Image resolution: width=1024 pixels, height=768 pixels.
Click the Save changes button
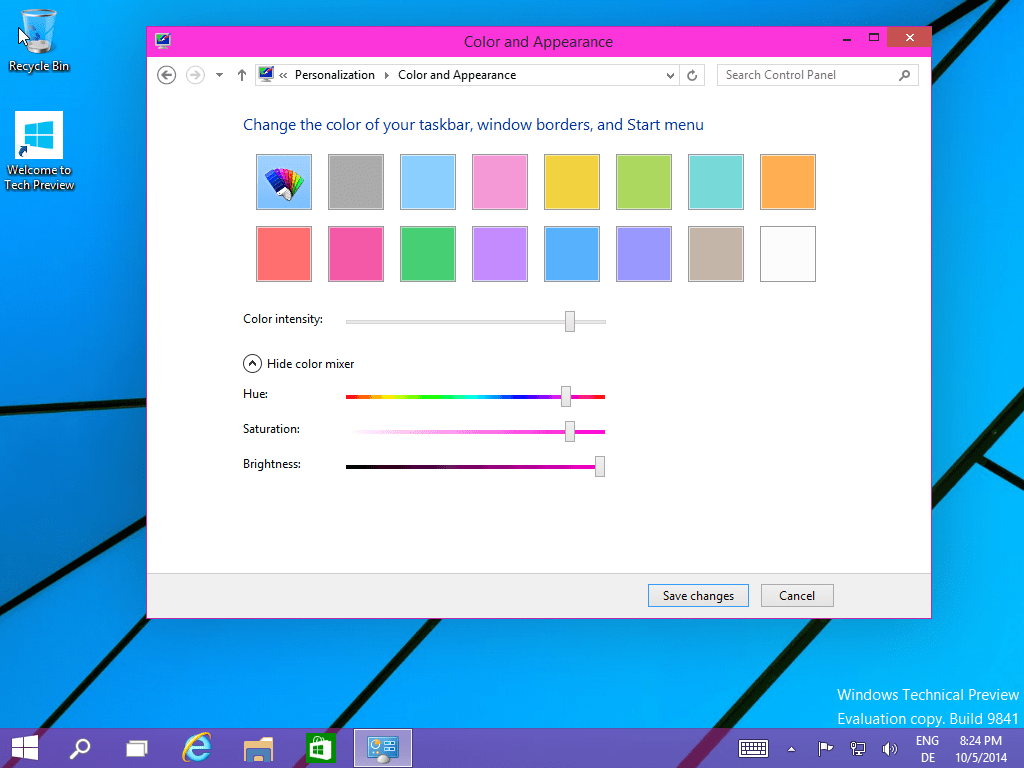tap(698, 596)
